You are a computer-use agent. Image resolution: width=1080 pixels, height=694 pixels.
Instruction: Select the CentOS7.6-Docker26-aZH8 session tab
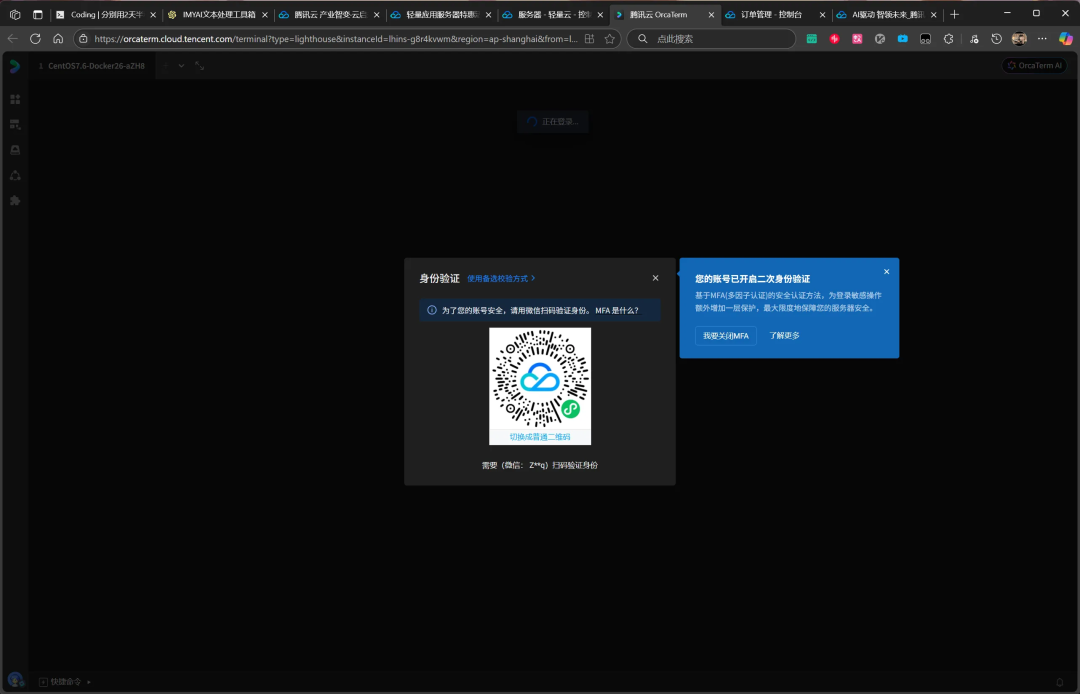click(92, 66)
